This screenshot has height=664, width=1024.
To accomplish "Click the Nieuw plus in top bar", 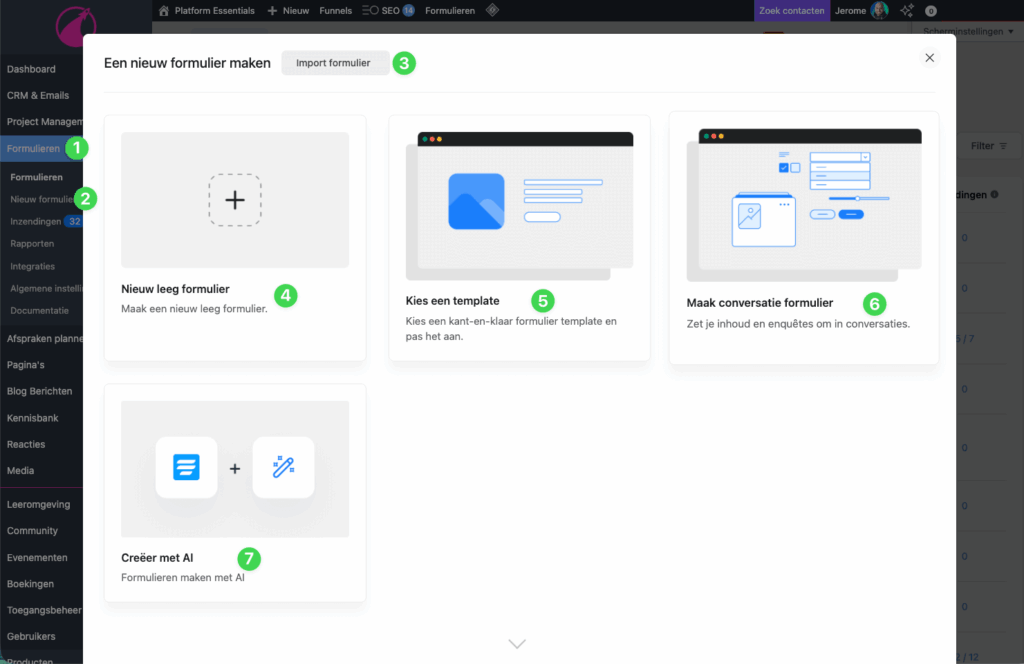I will [288, 11].
